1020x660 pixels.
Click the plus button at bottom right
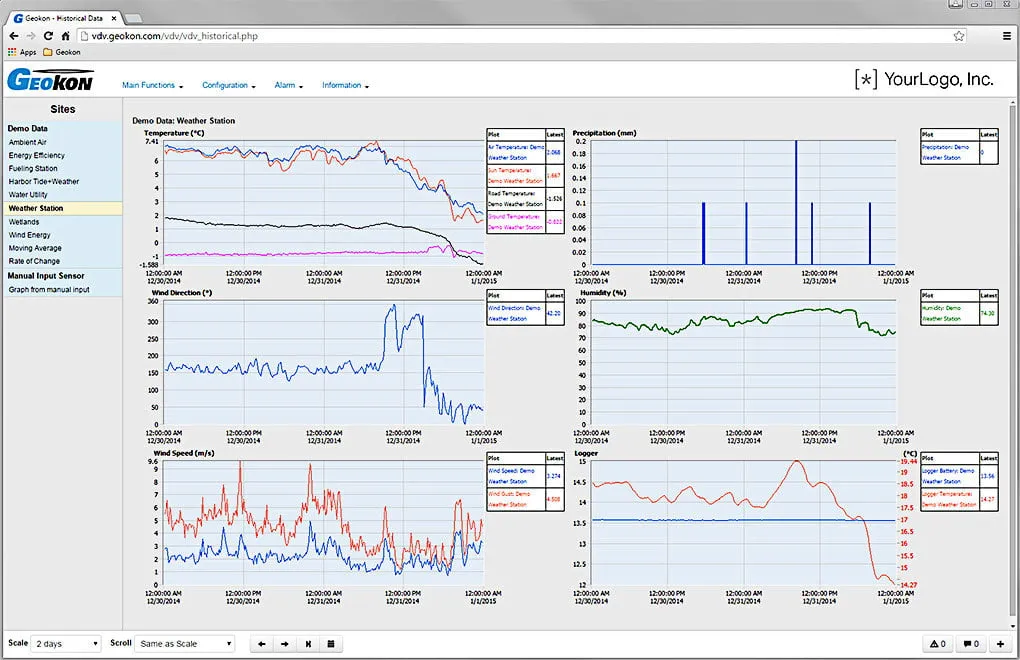coord(1000,644)
